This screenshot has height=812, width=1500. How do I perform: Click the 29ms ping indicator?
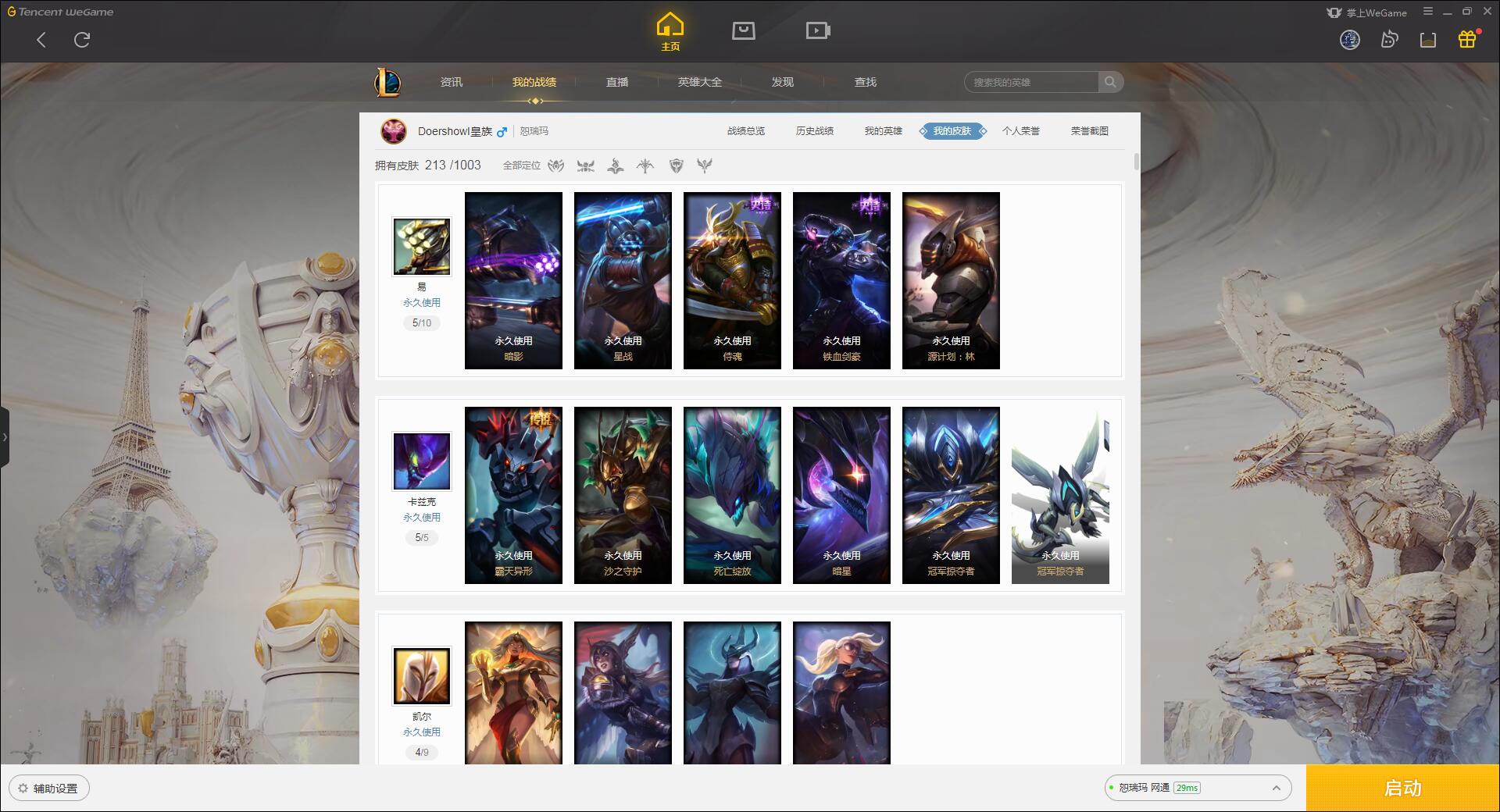pyautogui.click(x=1187, y=788)
